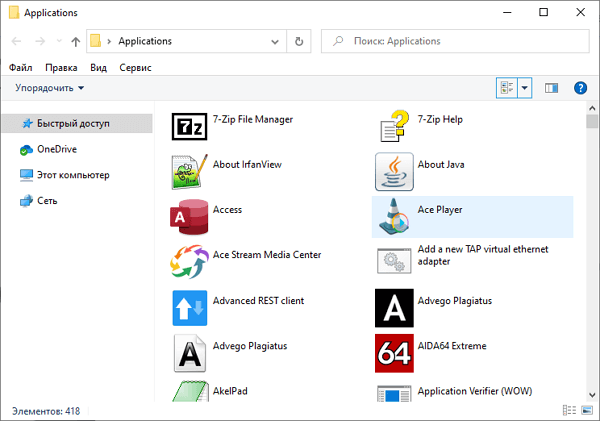Select the 7-Zip Help icon

394,126
